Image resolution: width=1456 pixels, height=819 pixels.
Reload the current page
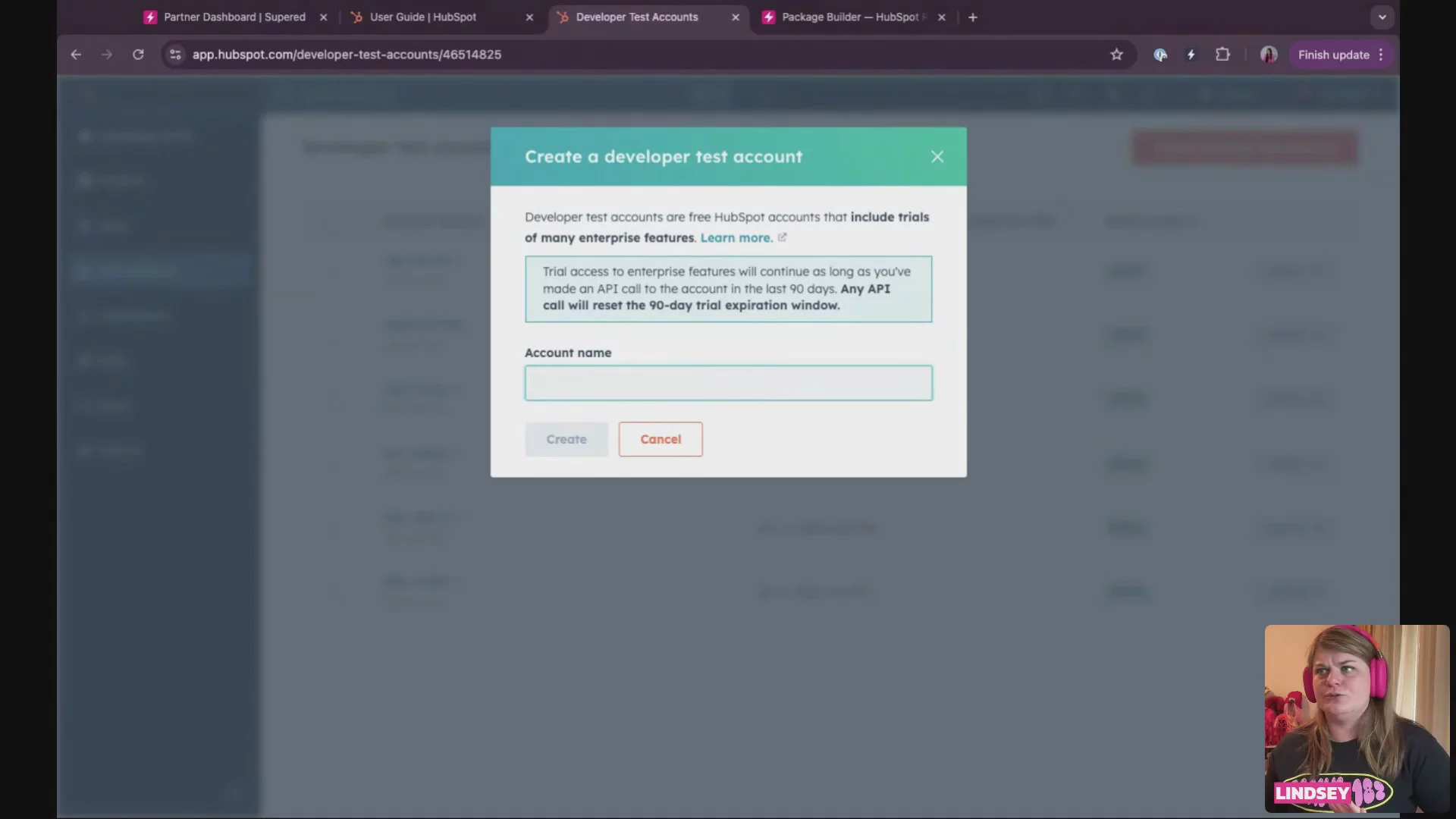tap(138, 55)
